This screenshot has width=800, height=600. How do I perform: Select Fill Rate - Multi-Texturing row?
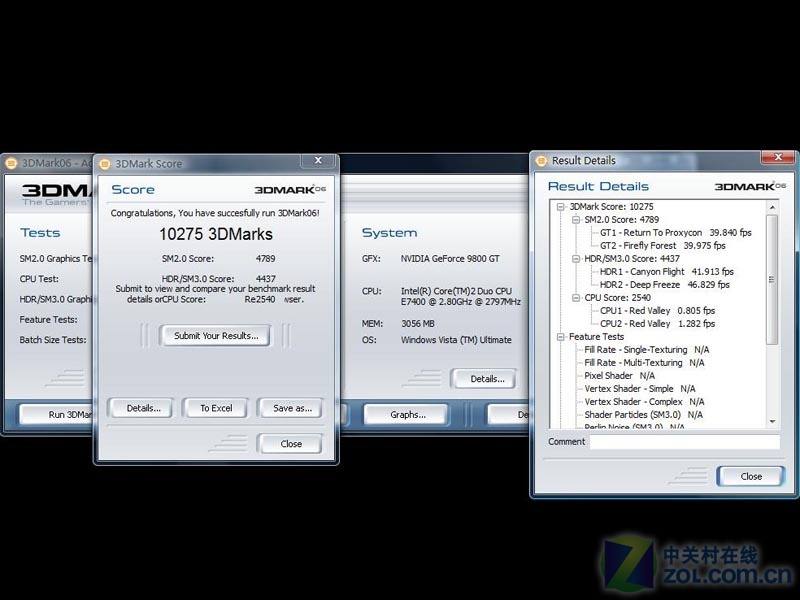click(x=644, y=363)
